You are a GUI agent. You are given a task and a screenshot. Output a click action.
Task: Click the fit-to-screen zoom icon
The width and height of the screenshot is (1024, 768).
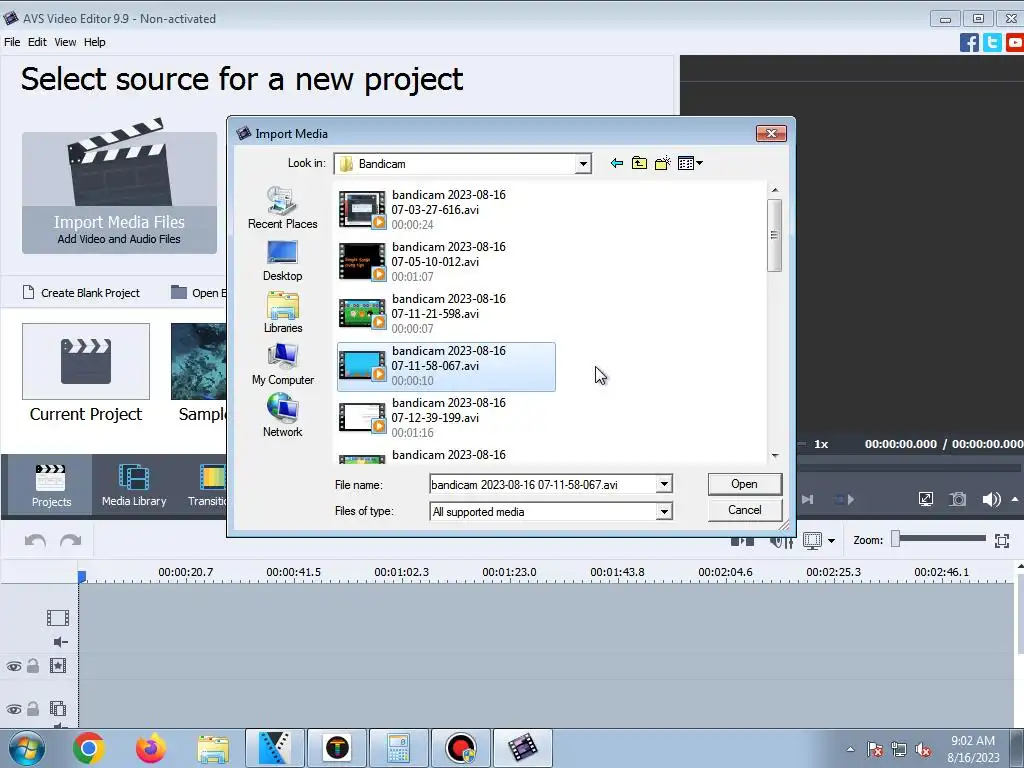pyautogui.click(x=1002, y=540)
